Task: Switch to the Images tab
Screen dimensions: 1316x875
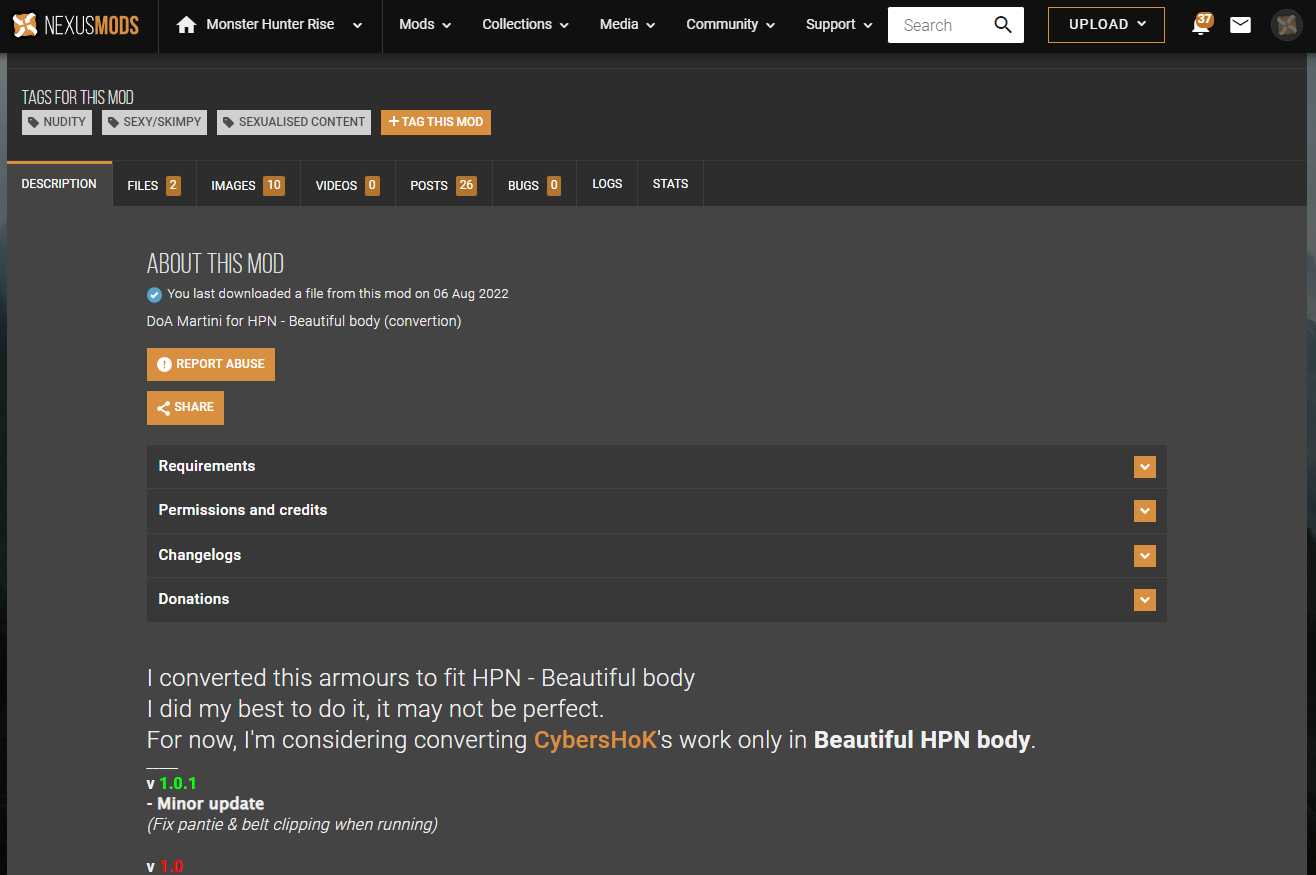Action: (247, 185)
